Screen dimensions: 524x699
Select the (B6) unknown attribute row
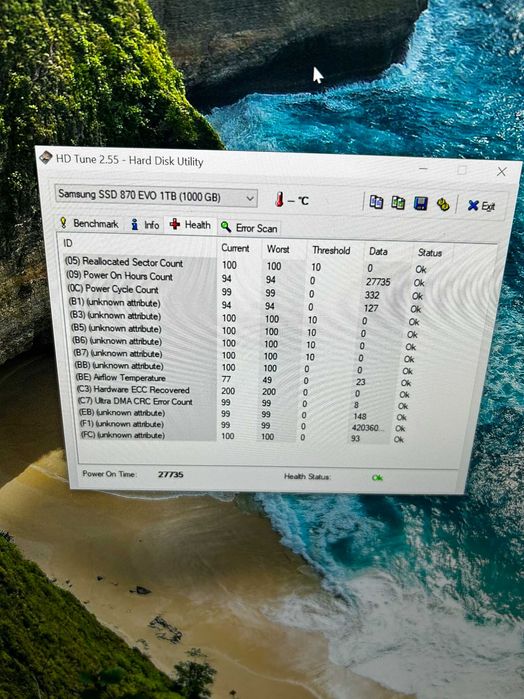[244, 344]
